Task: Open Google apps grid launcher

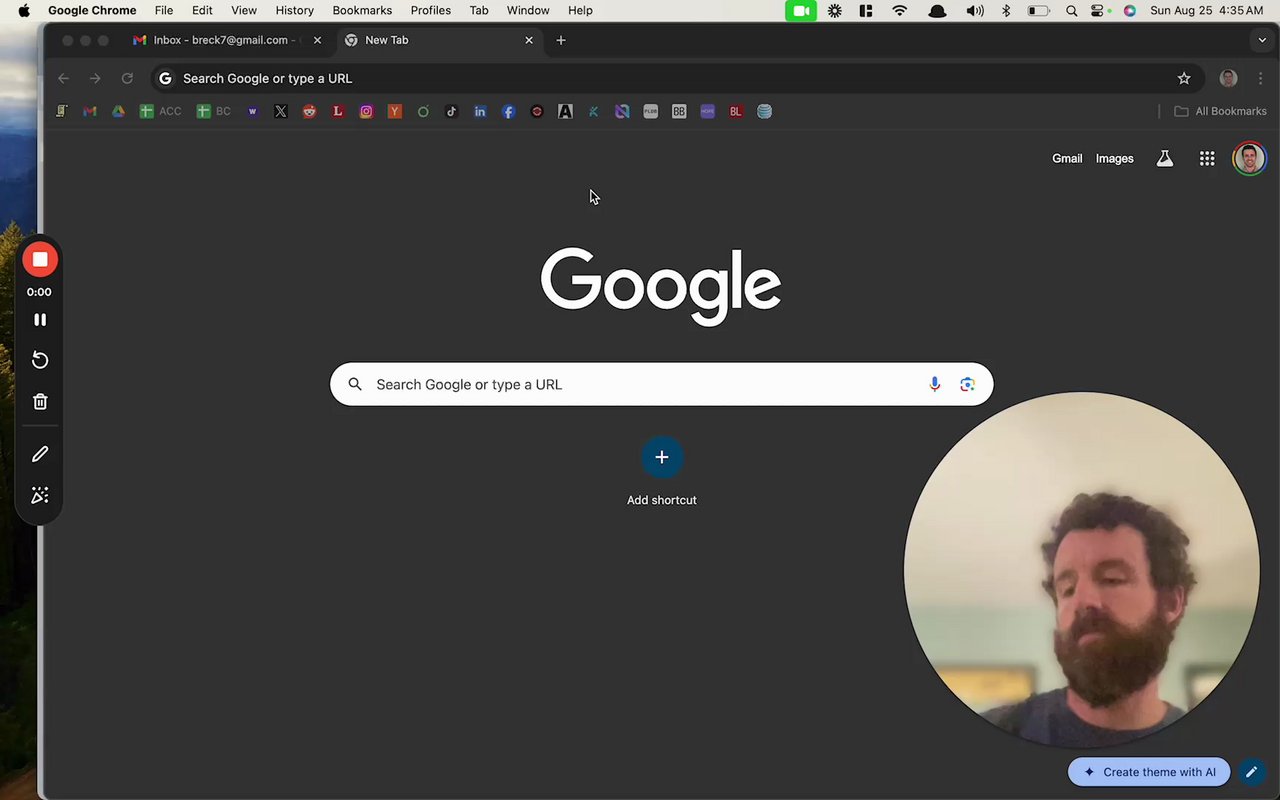Action: (x=1207, y=158)
